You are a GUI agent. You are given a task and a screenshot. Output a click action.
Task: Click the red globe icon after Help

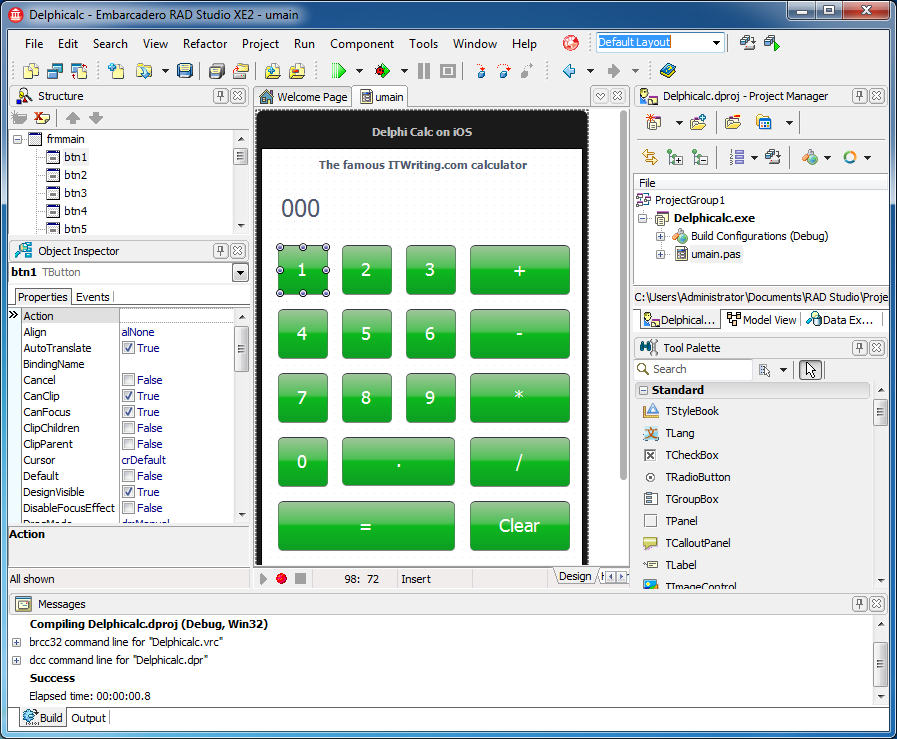coord(570,43)
